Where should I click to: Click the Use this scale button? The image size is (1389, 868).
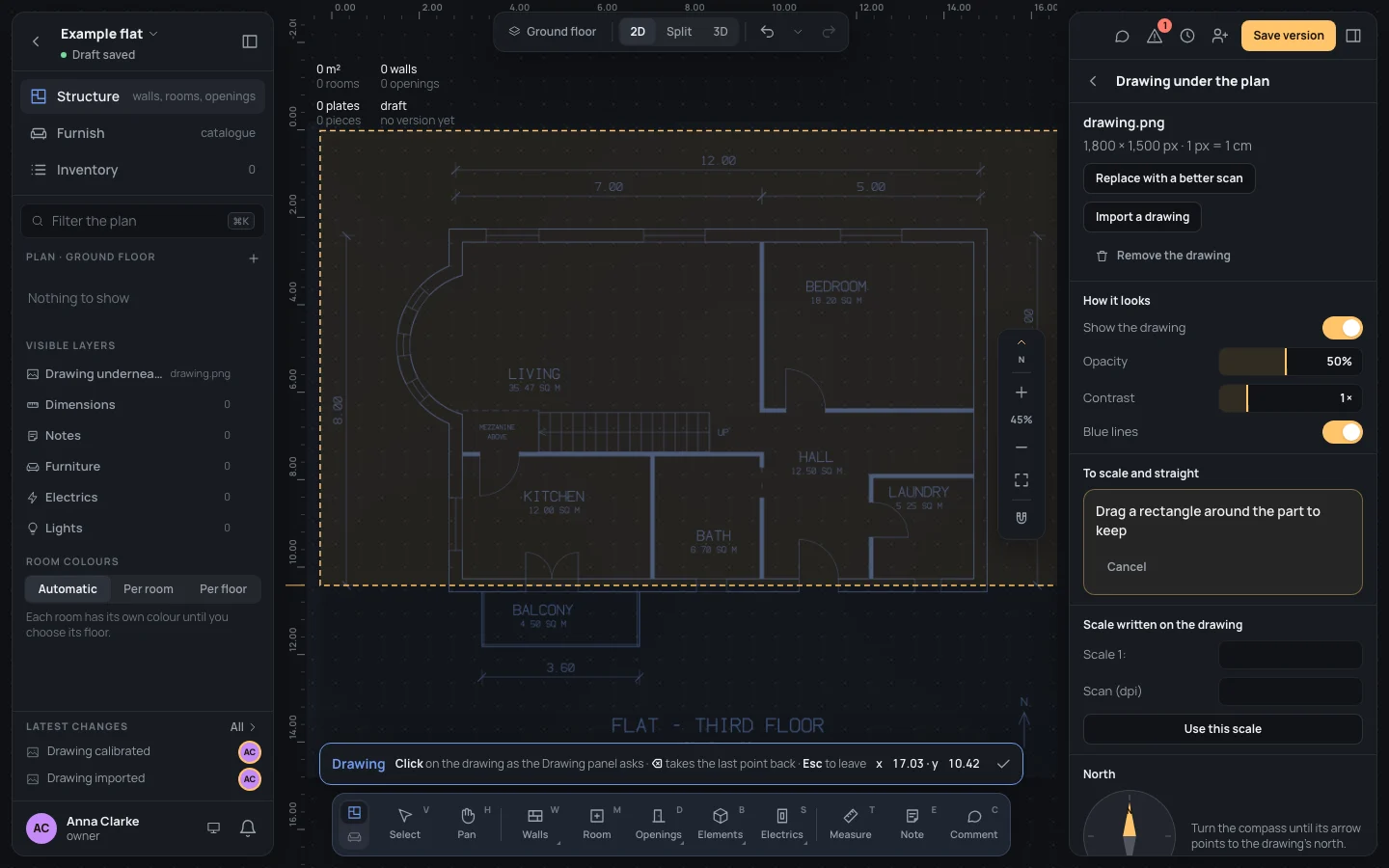(1223, 729)
